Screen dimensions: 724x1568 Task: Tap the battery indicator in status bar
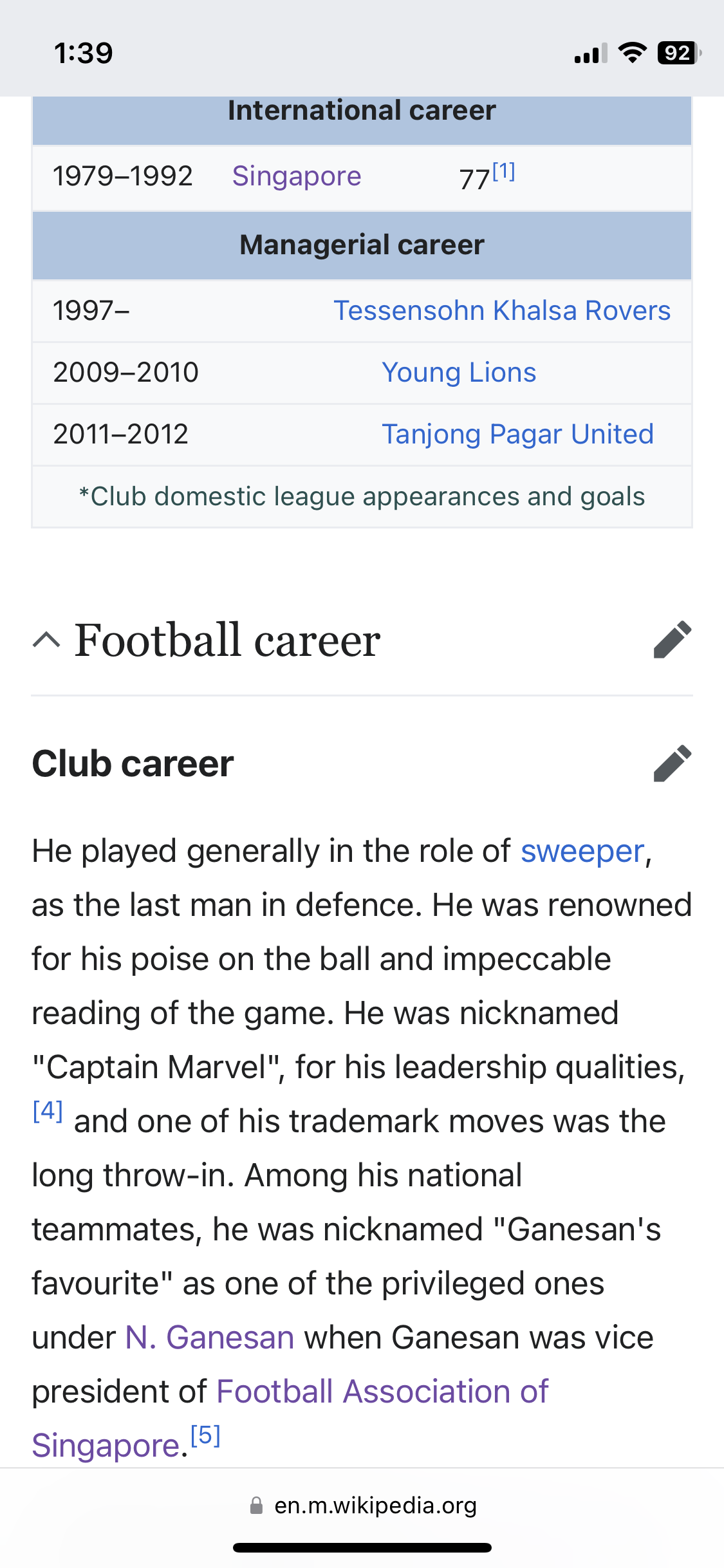click(679, 53)
